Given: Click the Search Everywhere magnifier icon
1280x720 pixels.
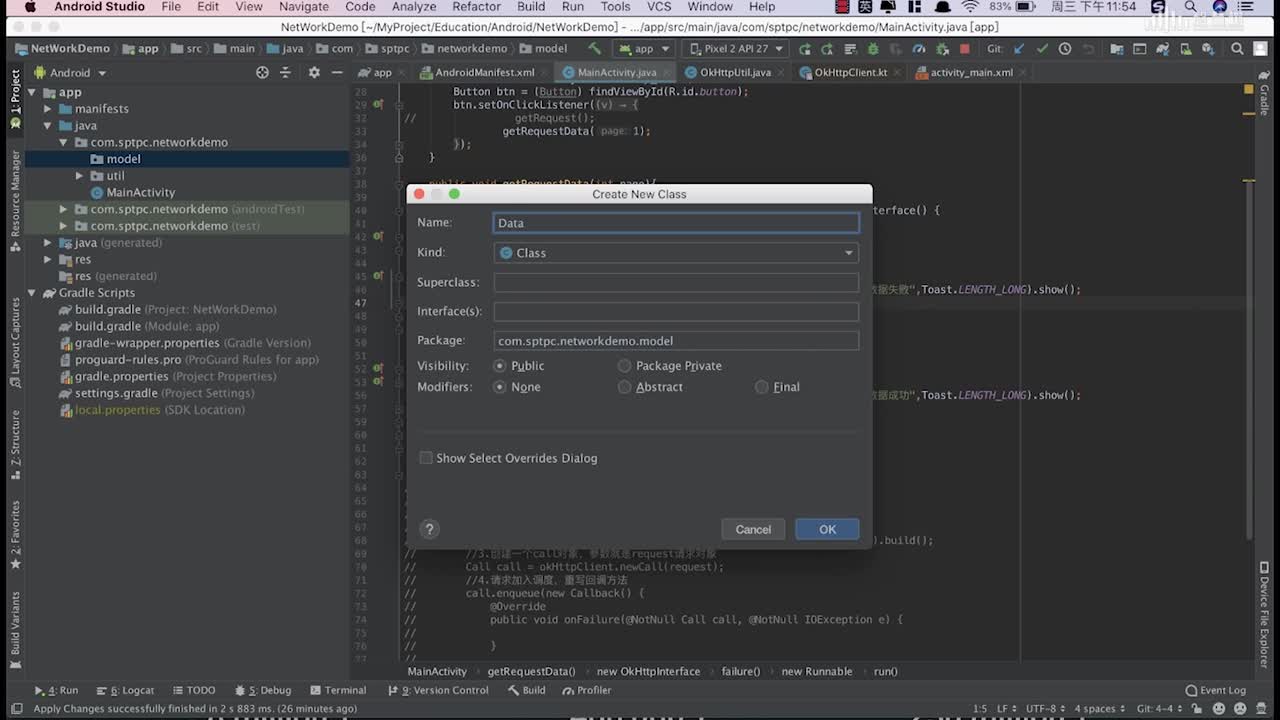Looking at the screenshot, I should click(x=1237, y=48).
